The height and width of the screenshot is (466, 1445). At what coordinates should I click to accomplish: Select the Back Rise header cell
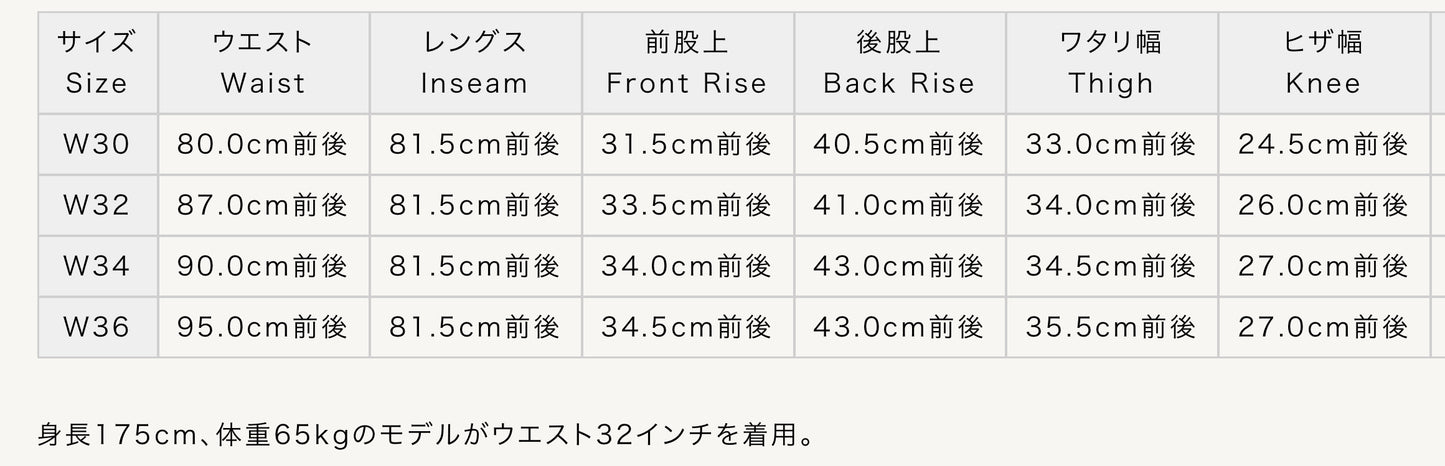pos(899,63)
